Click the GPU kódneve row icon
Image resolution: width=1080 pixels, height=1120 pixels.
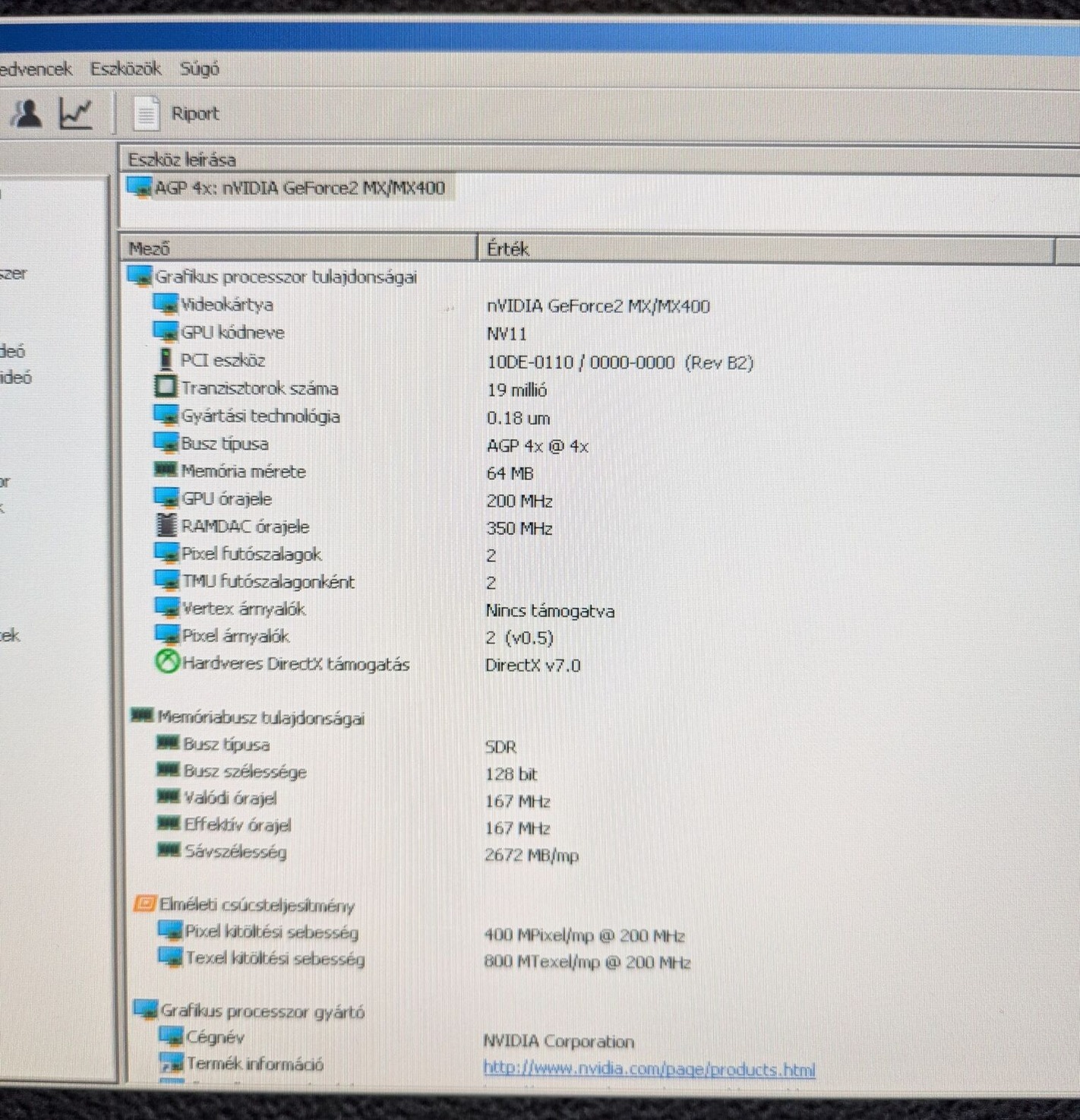point(166,332)
